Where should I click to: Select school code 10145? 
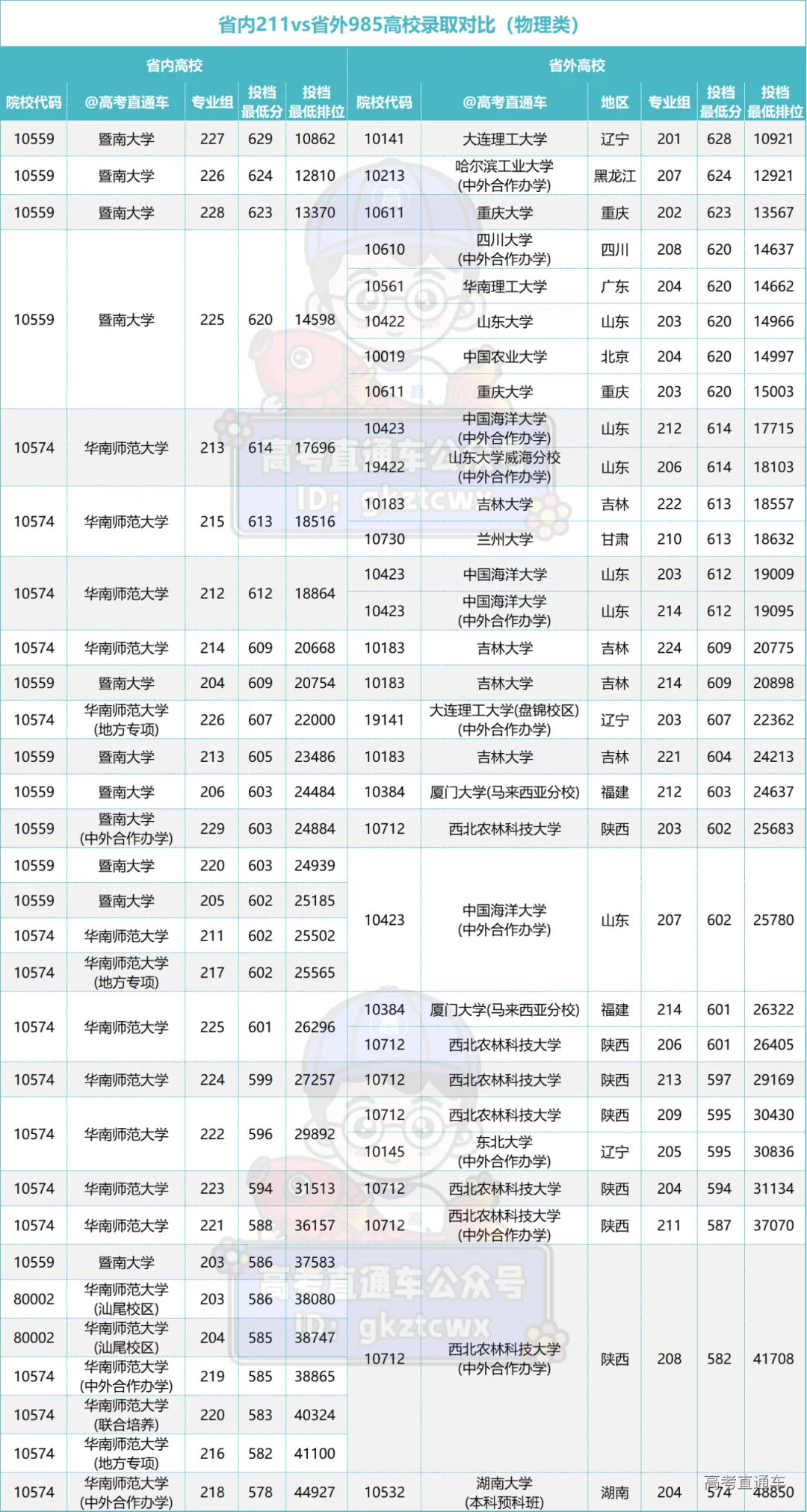[384, 1151]
